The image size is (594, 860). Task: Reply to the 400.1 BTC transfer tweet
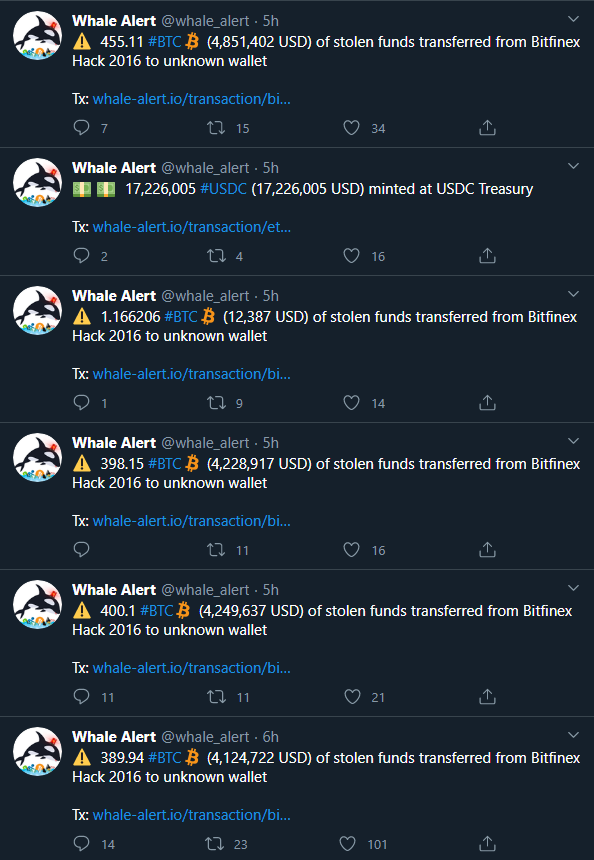point(81,697)
